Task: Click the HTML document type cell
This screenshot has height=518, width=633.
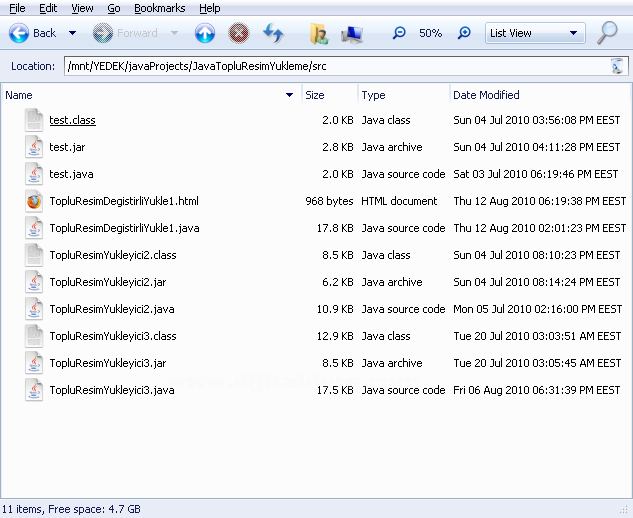Action: (399, 201)
